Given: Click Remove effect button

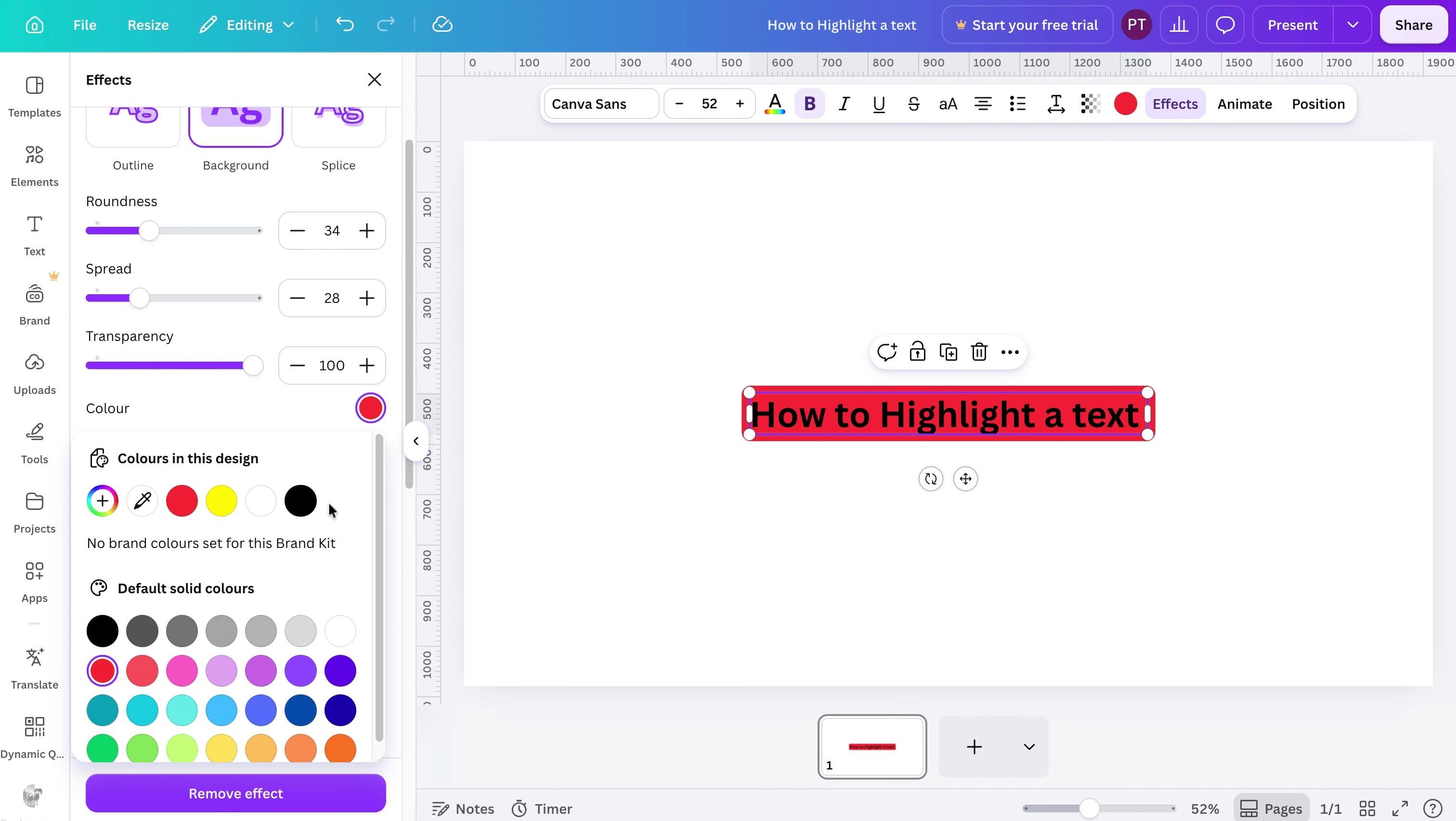Looking at the screenshot, I should point(236,793).
